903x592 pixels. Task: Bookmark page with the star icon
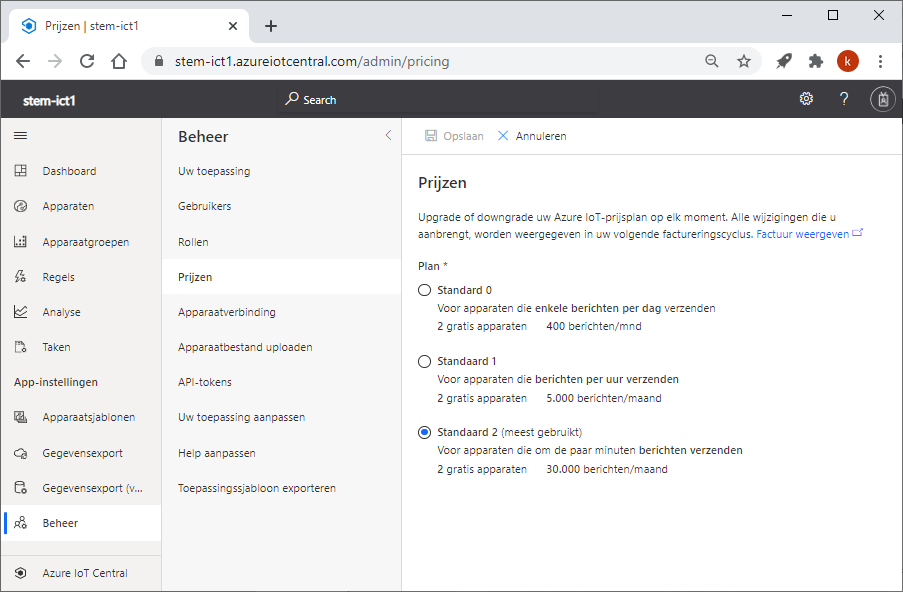[x=744, y=61]
